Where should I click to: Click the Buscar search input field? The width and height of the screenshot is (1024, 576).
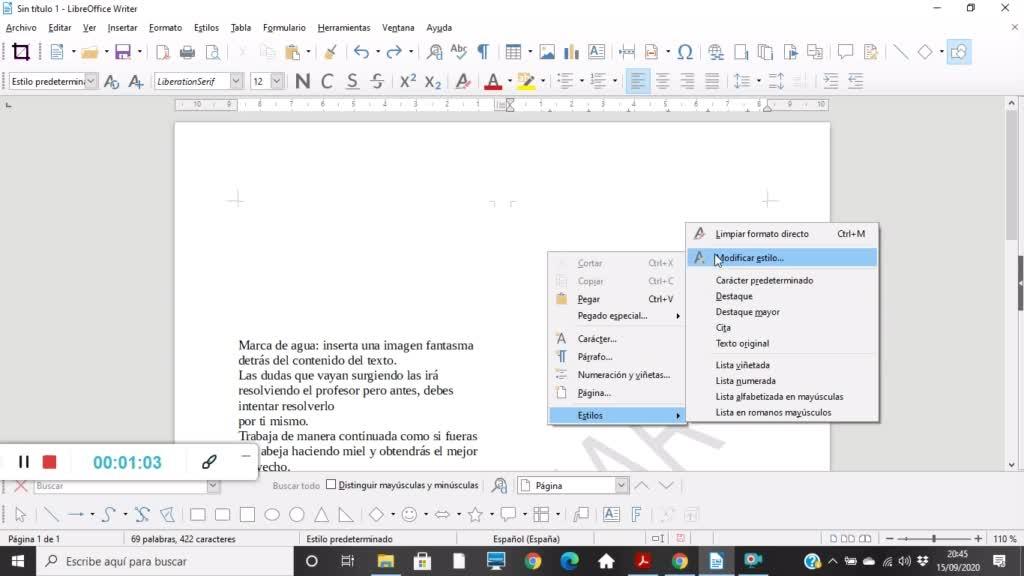pyautogui.click(x=120, y=486)
